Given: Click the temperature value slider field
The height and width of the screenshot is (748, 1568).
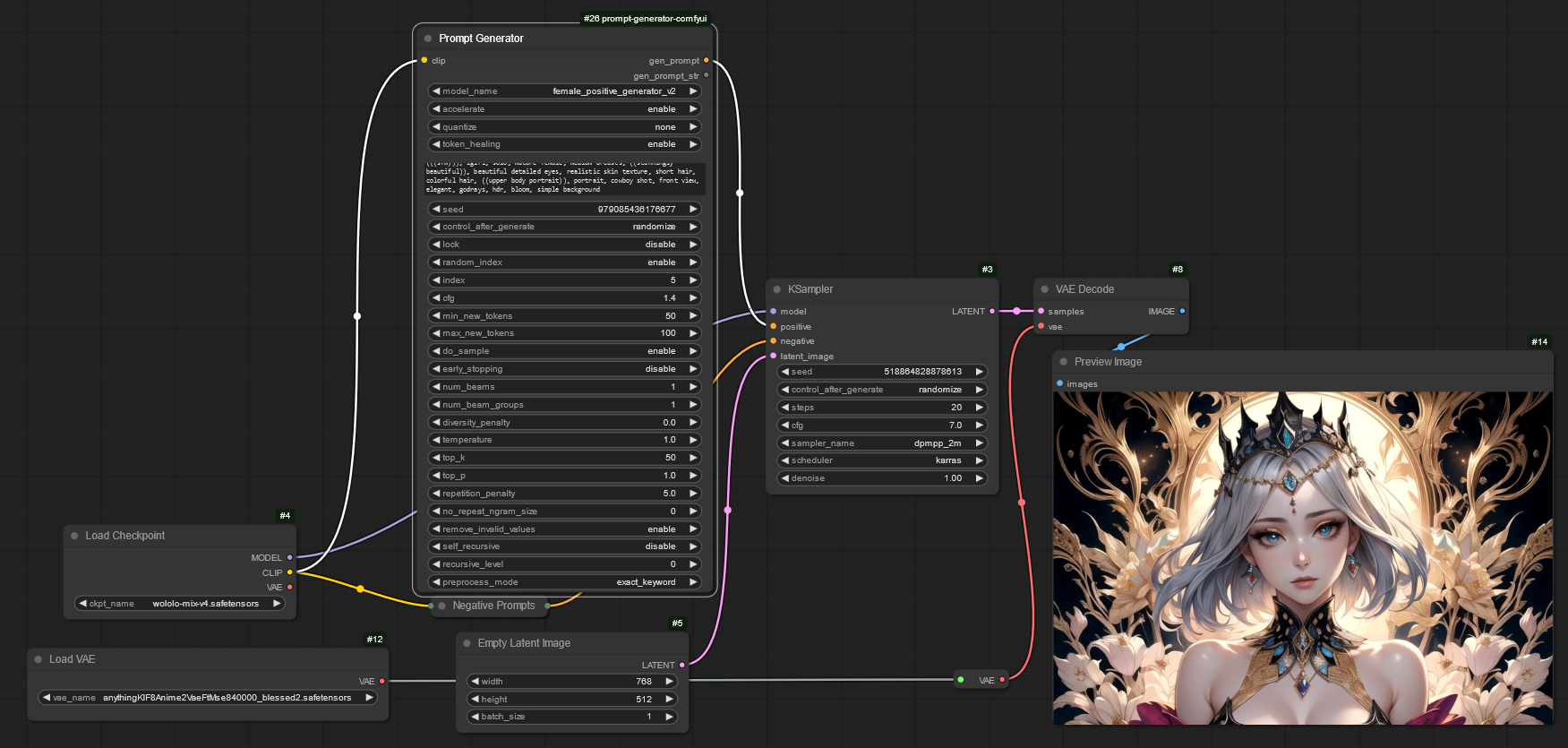Looking at the screenshot, I should click(565, 440).
